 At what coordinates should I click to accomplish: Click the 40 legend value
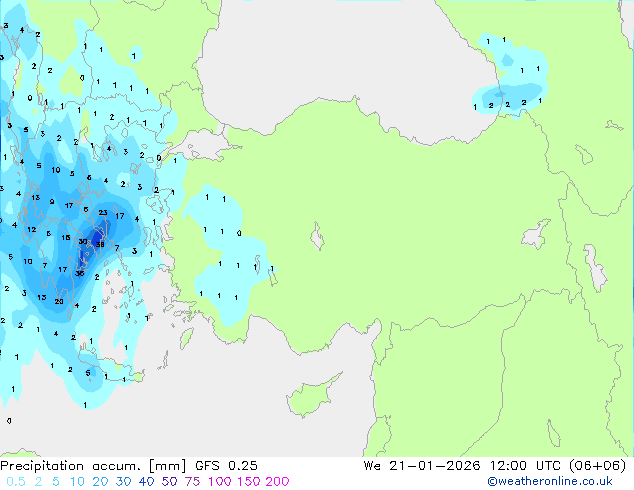coord(146,482)
